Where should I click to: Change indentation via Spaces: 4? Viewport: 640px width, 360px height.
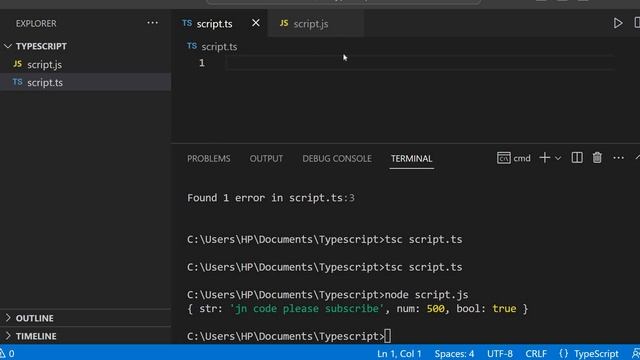tap(454, 353)
